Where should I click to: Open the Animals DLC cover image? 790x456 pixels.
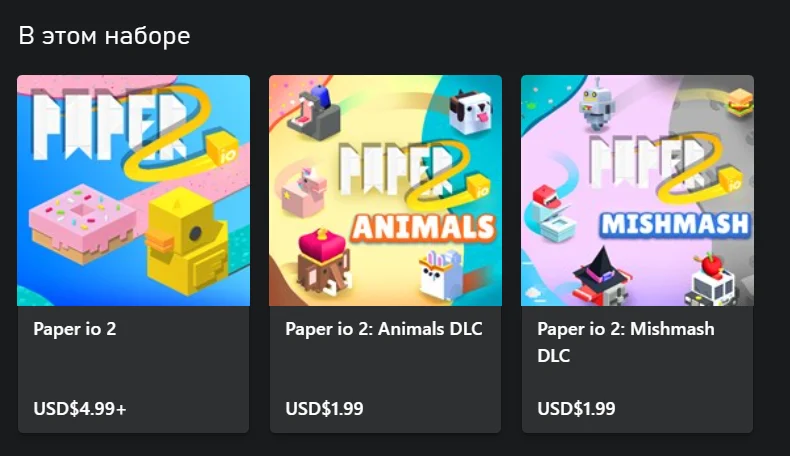point(385,190)
